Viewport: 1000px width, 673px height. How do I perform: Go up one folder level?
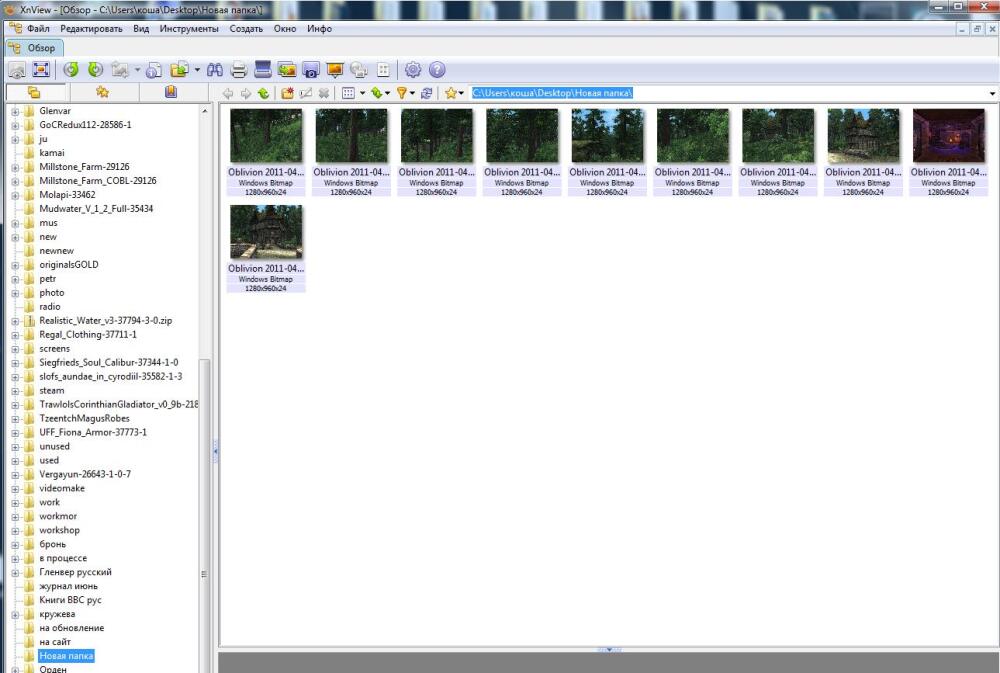[263, 94]
